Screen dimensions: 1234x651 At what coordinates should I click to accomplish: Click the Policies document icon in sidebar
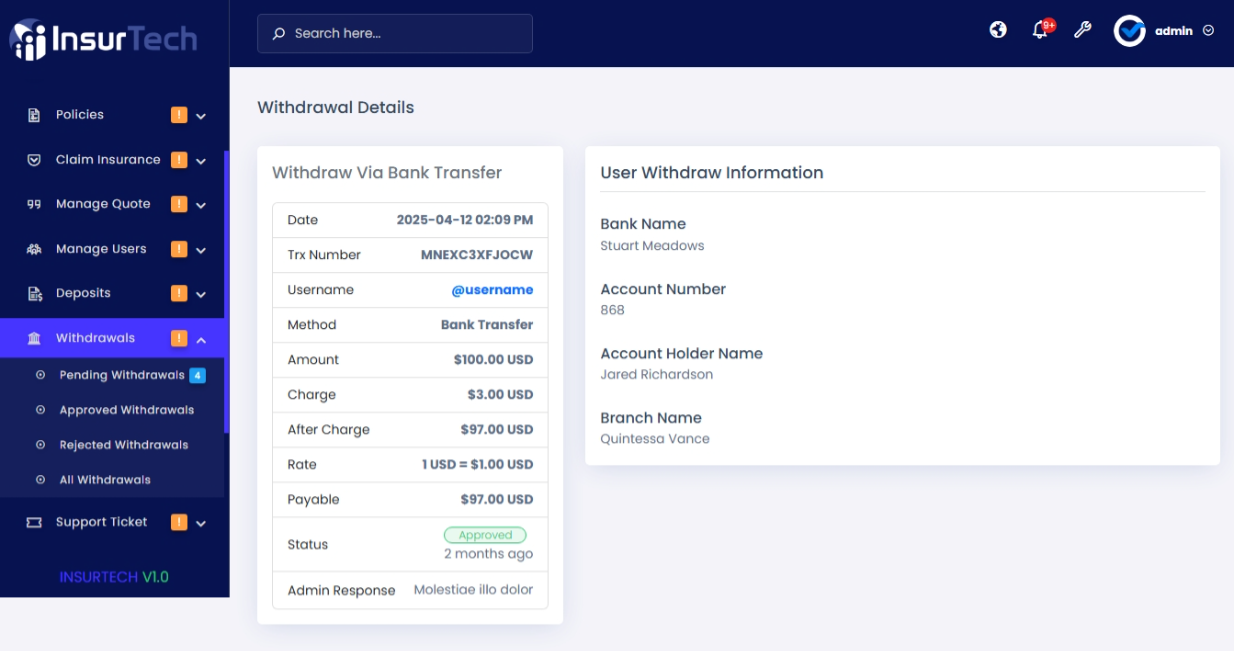coord(34,115)
